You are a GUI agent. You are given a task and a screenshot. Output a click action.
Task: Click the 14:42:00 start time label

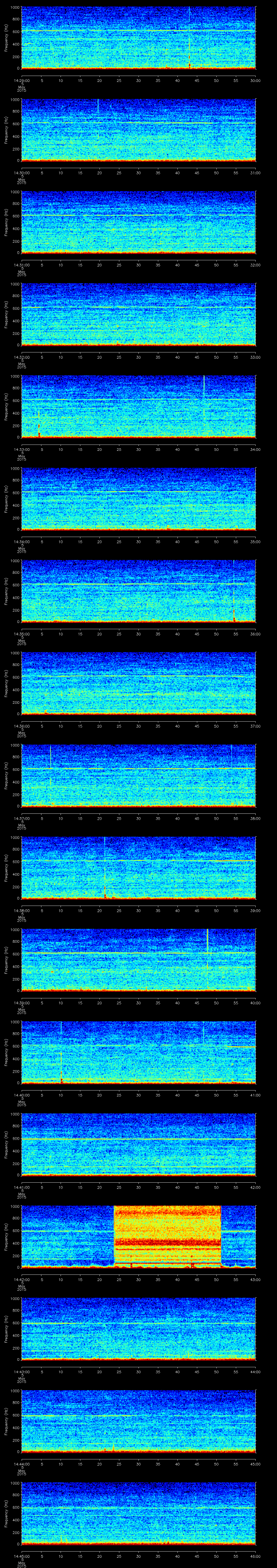pyautogui.click(x=21, y=1279)
